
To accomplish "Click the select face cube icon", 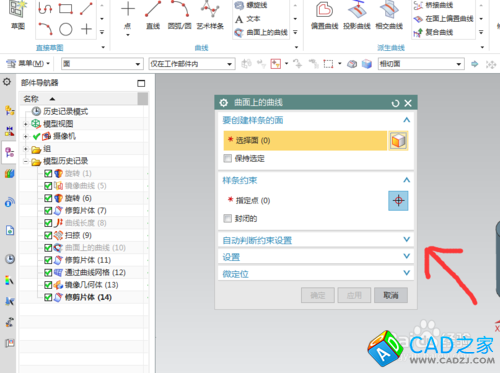I will pyautogui.click(x=398, y=141).
